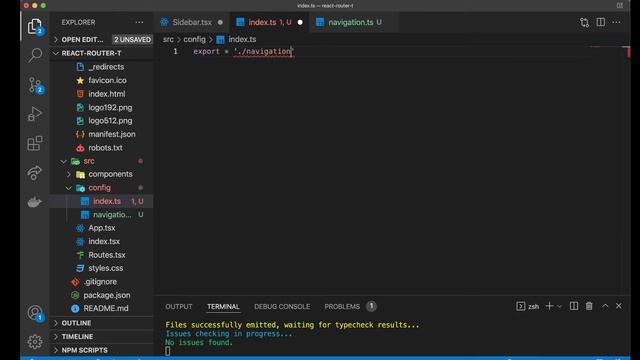This screenshot has width=640, height=360.
Task: Open the new terminal launch profile dropdown
Action: point(560,306)
